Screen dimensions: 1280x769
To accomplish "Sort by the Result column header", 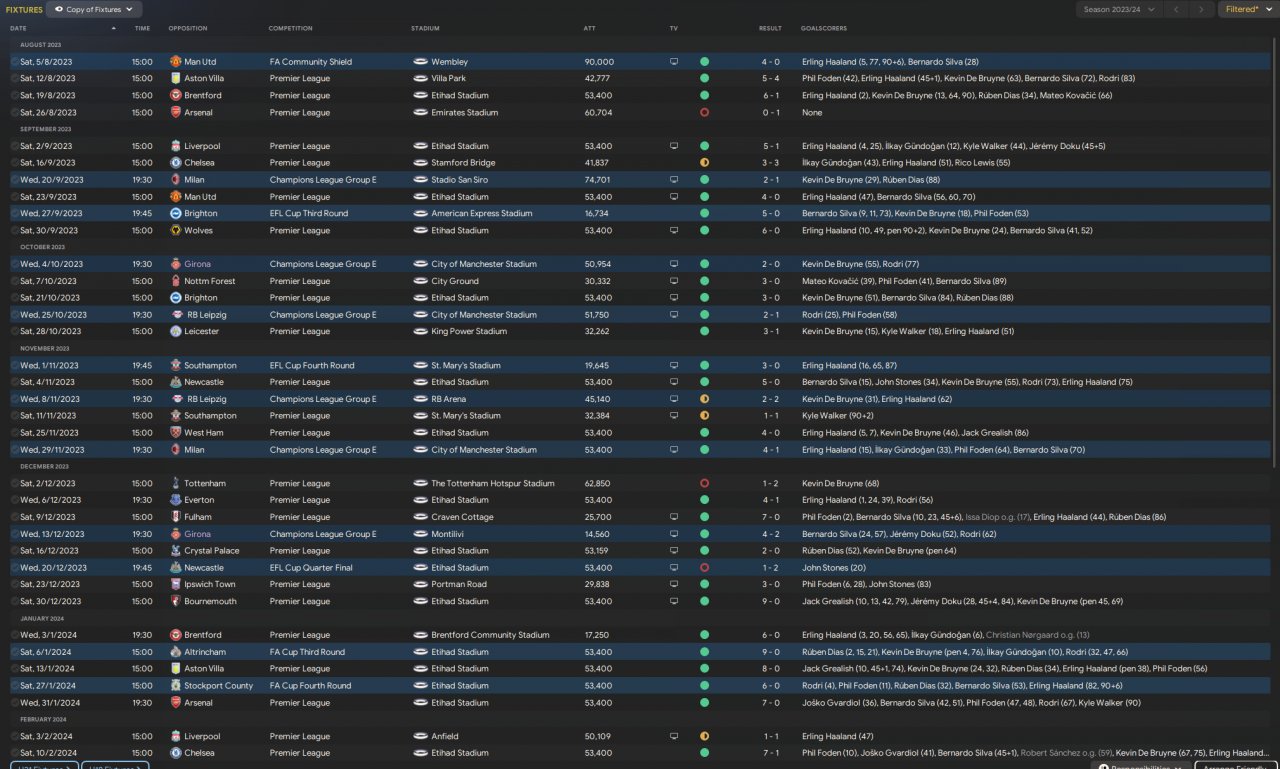I will pyautogui.click(x=770, y=28).
